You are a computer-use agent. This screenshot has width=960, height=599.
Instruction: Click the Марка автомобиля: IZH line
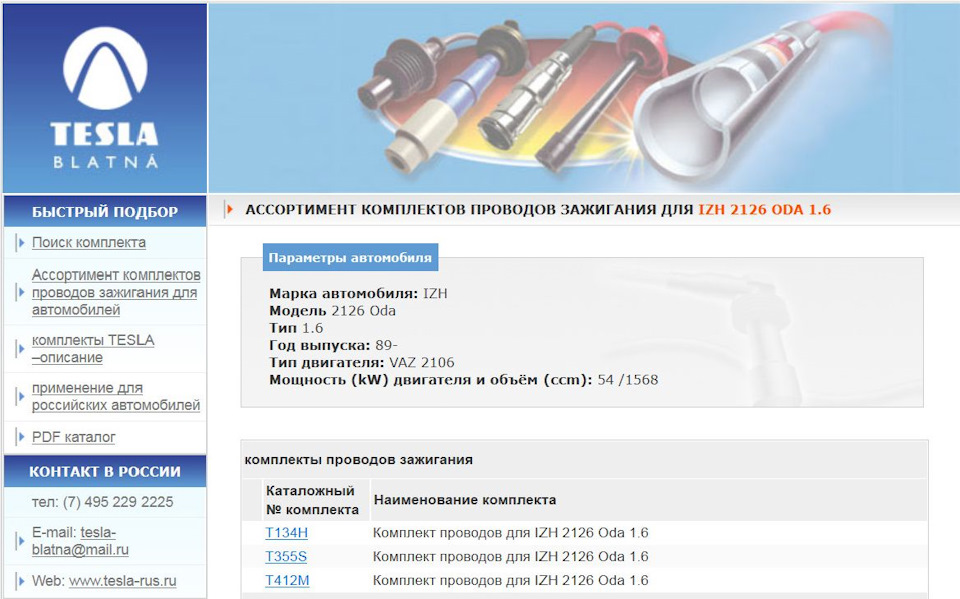click(358, 293)
